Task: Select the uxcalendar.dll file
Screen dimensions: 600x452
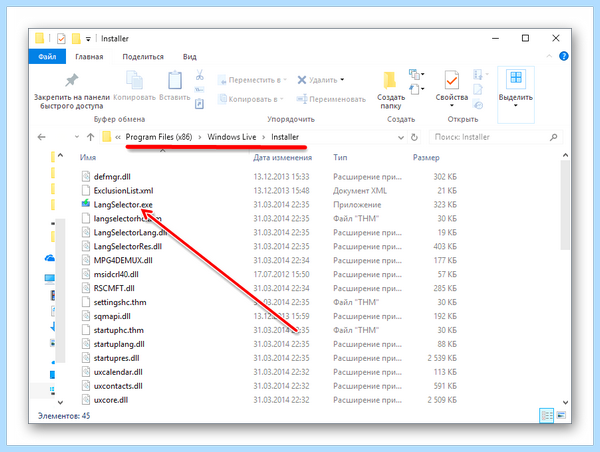Action: coord(118,372)
